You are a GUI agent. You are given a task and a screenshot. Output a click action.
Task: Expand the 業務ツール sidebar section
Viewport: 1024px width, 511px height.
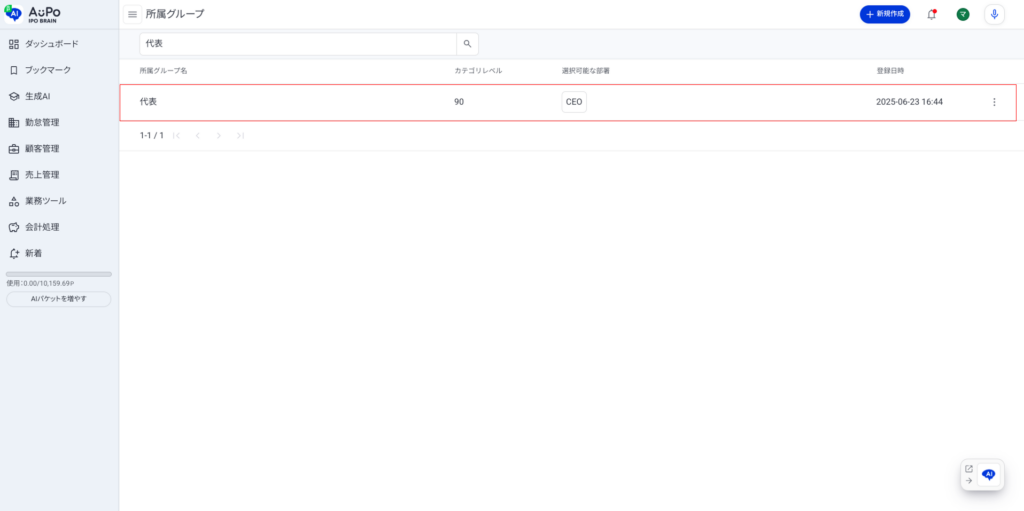click(45, 201)
